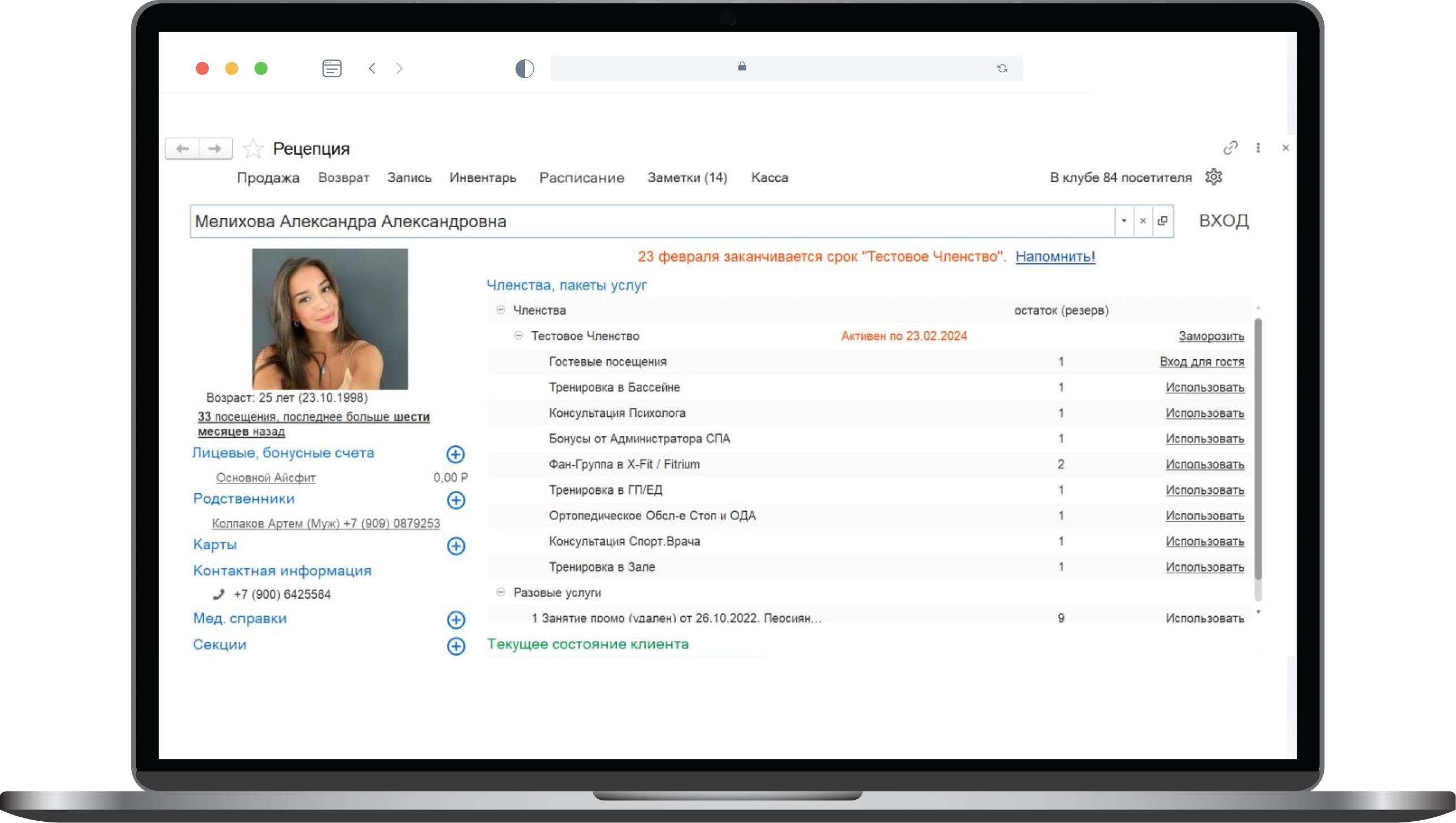The width and height of the screenshot is (1456, 823).
Task: Copy the link using the chain icon
Action: [x=1231, y=148]
